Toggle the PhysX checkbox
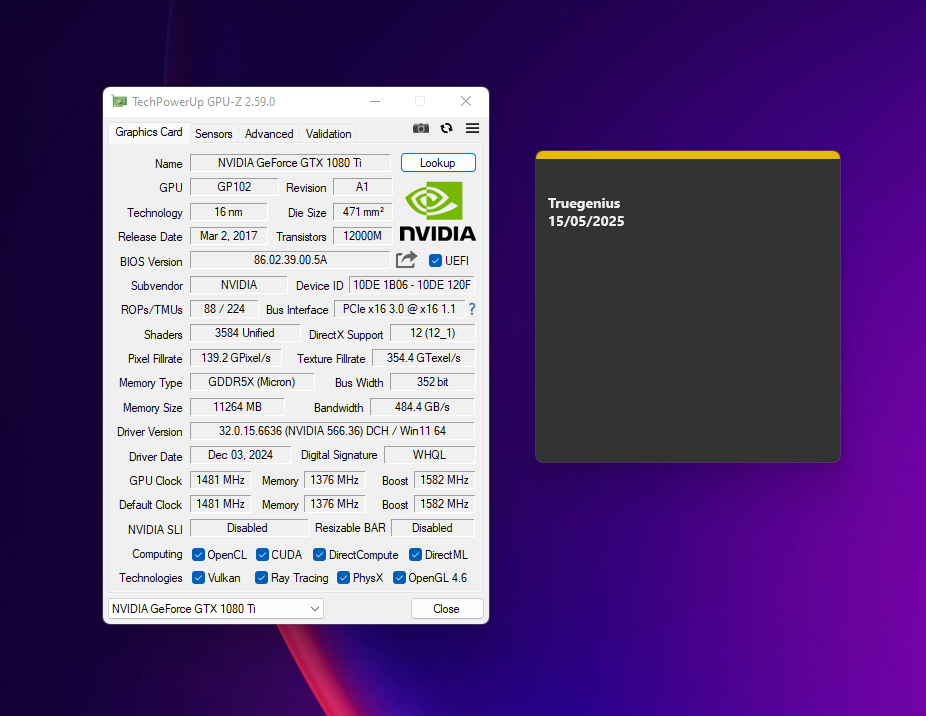Screen dimensions: 926x716 coord(343,578)
